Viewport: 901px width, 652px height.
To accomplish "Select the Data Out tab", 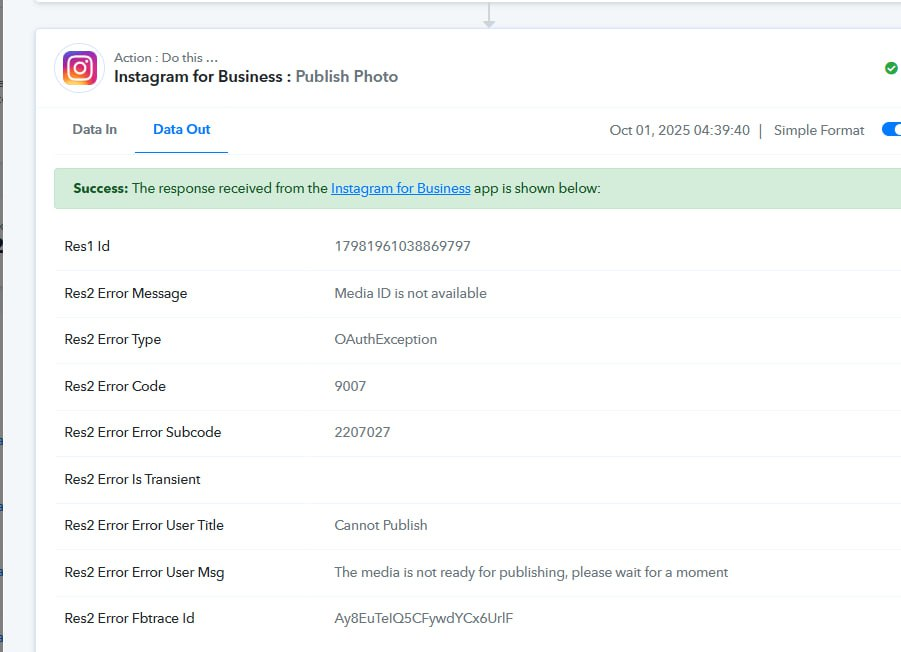I will (x=181, y=130).
